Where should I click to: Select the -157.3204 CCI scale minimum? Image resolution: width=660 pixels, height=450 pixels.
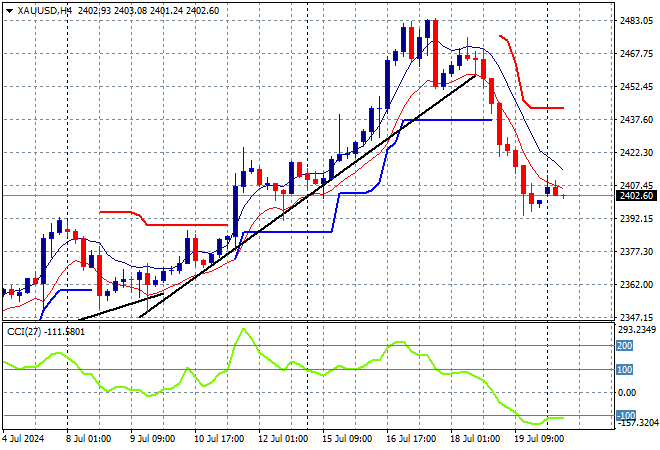[x=637, y=422]
